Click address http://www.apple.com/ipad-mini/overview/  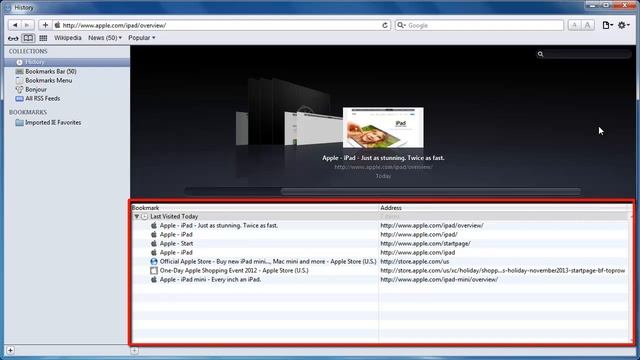pos(439,279)
